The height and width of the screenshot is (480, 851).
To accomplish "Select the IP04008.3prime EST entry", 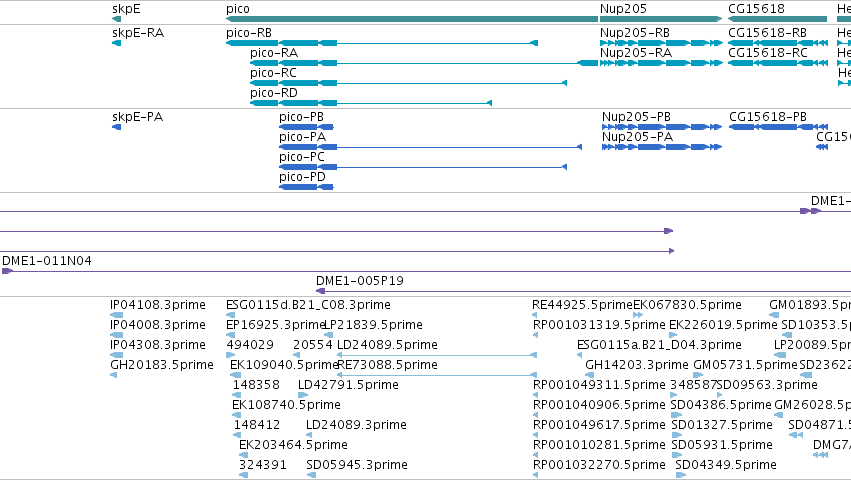I will 158,325.
